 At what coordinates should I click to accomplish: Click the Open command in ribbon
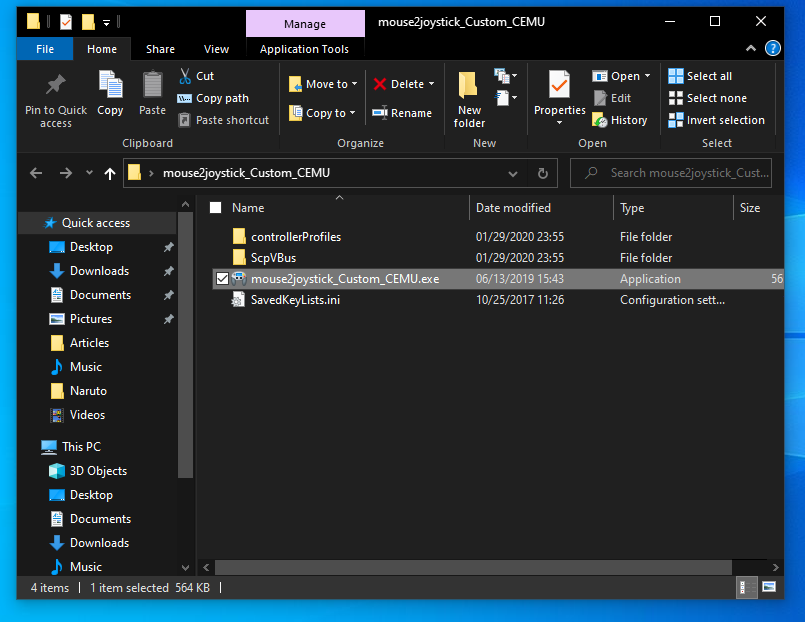[616, 76]
